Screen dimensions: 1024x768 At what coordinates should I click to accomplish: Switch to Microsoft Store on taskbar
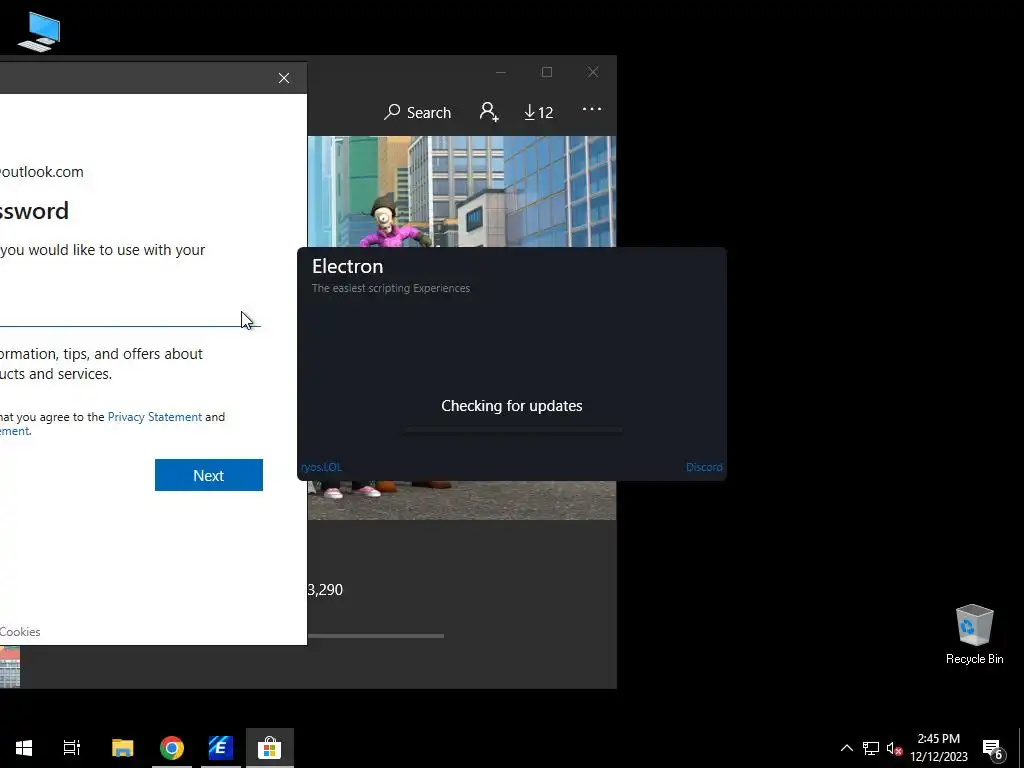(270, 748)
